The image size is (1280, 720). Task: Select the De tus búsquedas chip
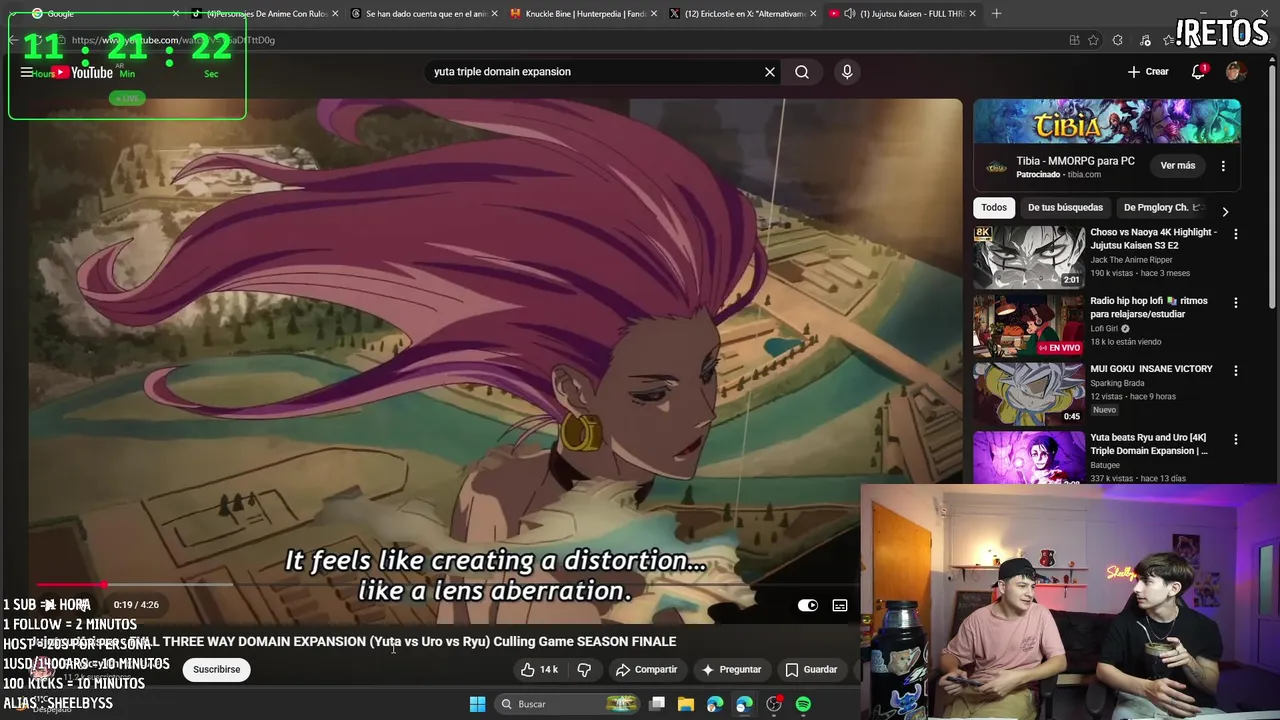coord(1065,208)
